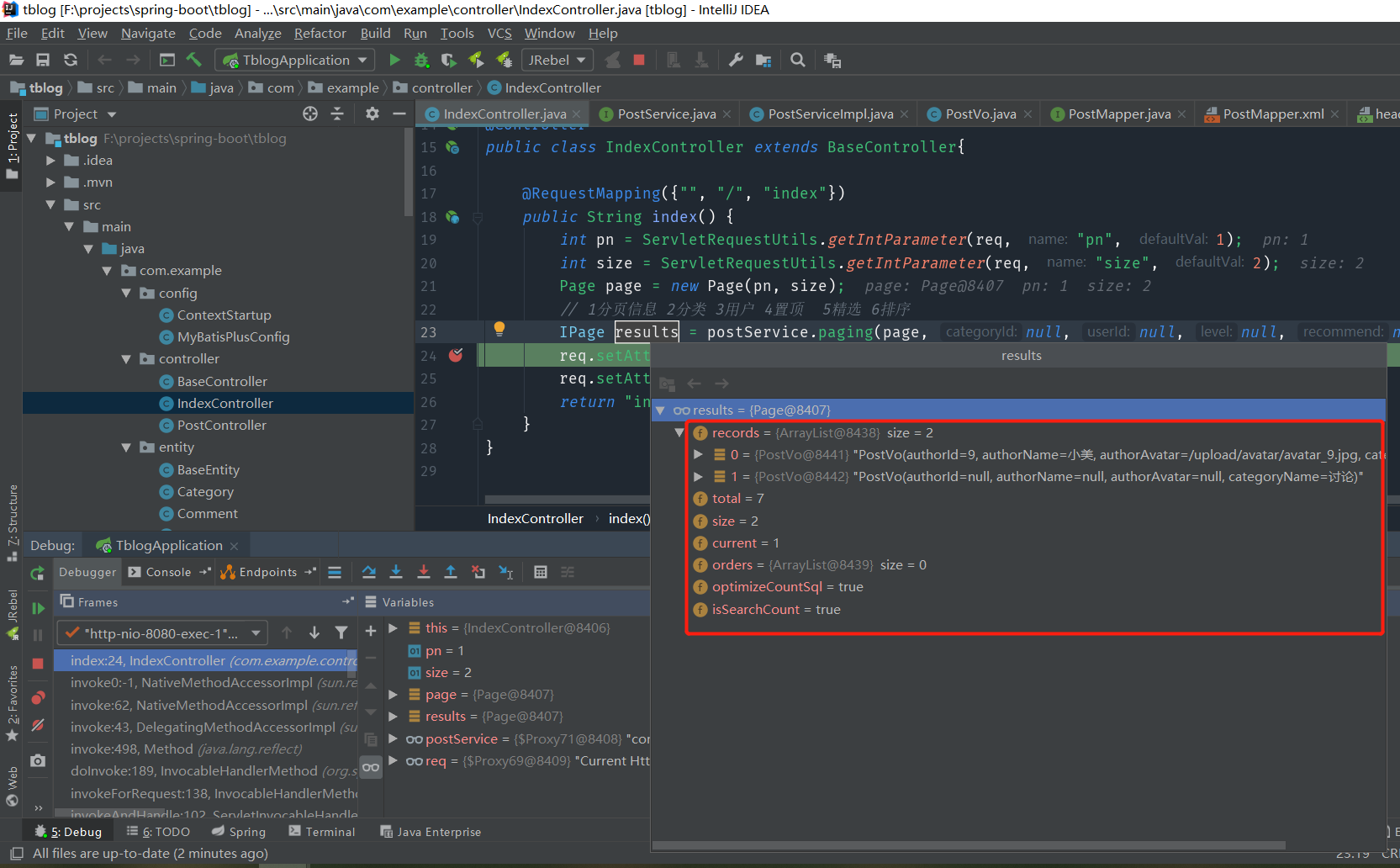
Task: Expand the .idea folder node
Action: (50, 160)
